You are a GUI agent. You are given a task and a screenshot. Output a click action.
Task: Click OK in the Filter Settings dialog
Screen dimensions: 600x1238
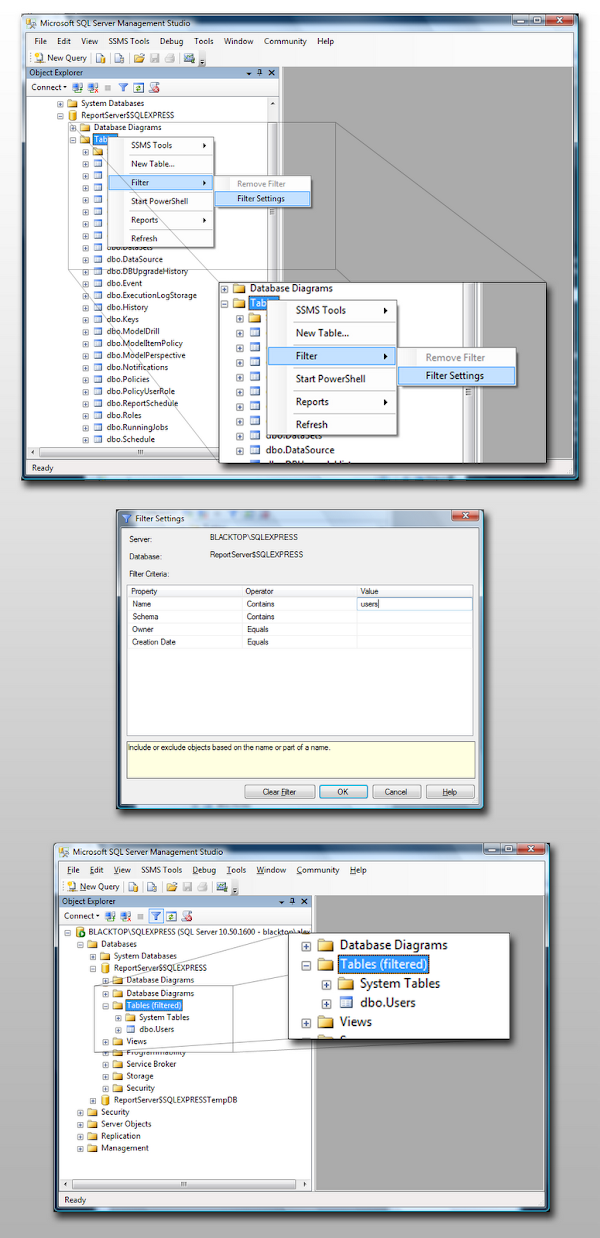342,791
